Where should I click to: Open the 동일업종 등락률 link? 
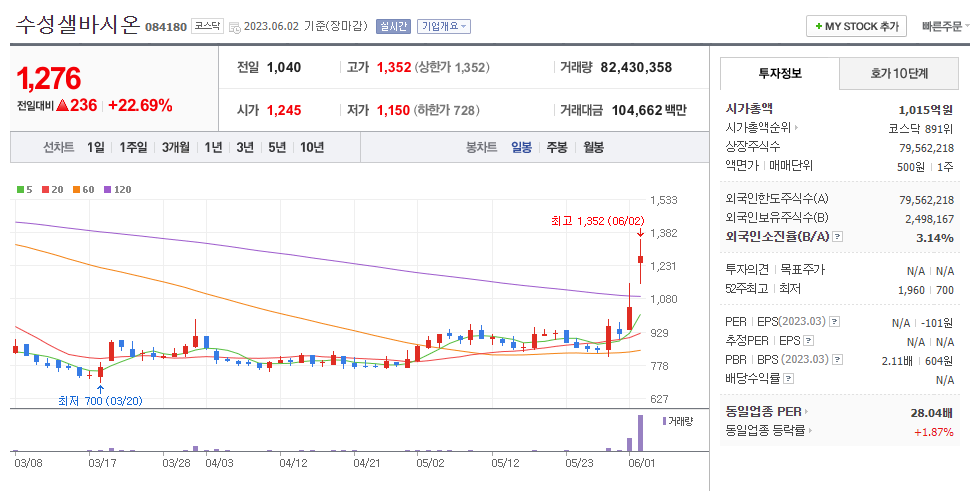768,430
